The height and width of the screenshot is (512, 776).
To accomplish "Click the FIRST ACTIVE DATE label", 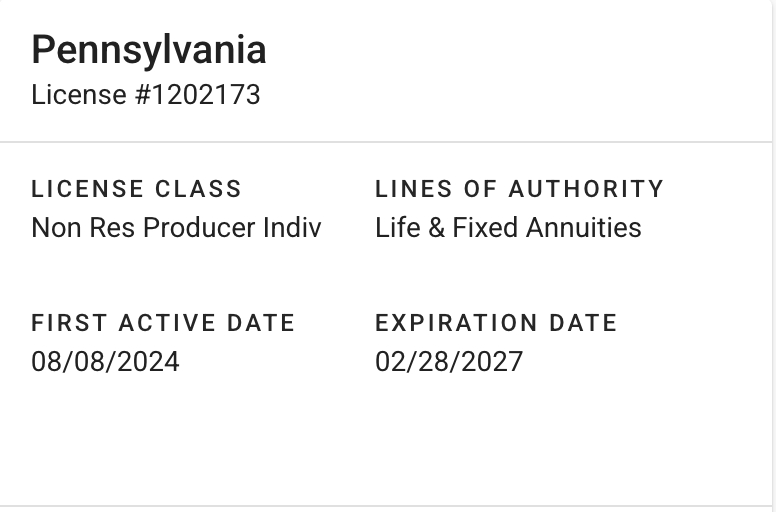I will (x=163, y=323).
